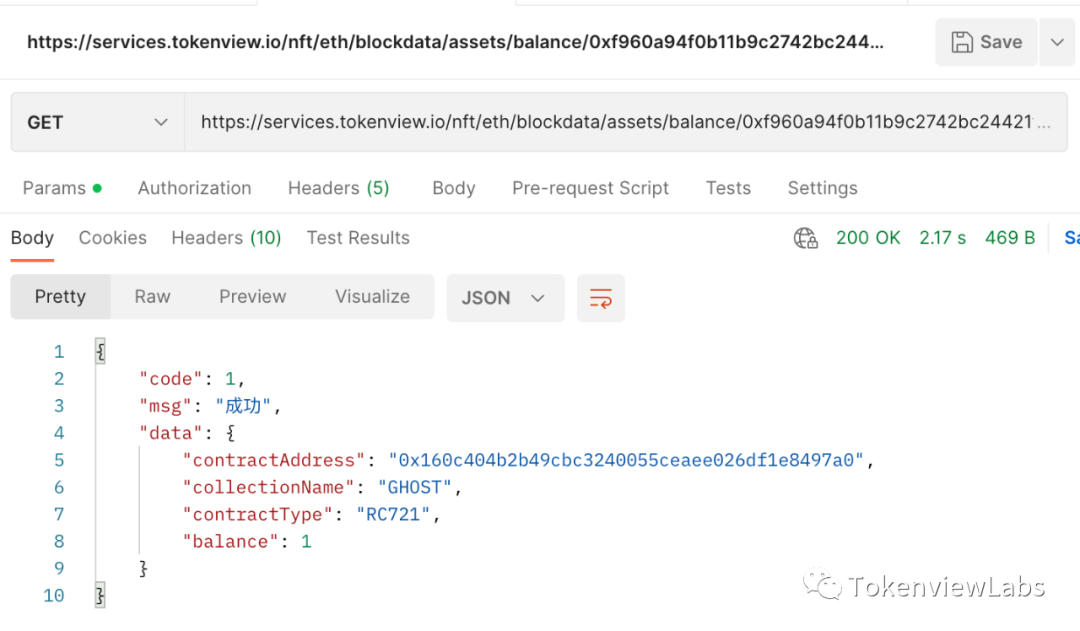Select the response Body tab
1080x631 pixels.
(32, 238)
